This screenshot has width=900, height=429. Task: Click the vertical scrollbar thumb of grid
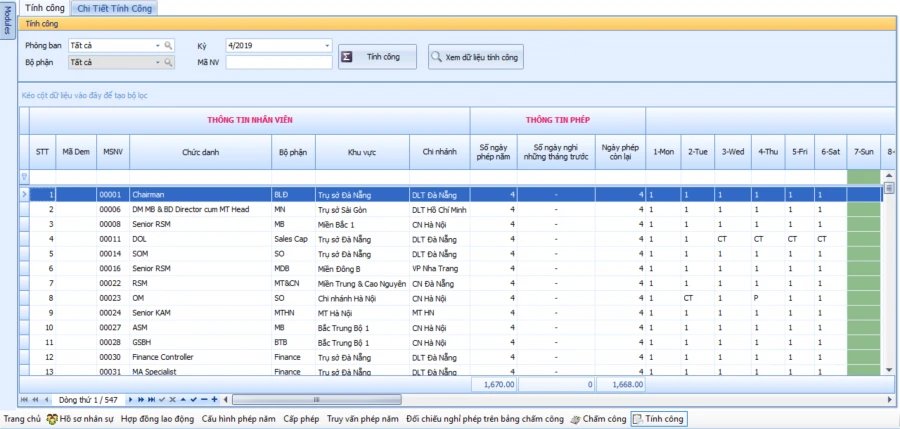889,188
